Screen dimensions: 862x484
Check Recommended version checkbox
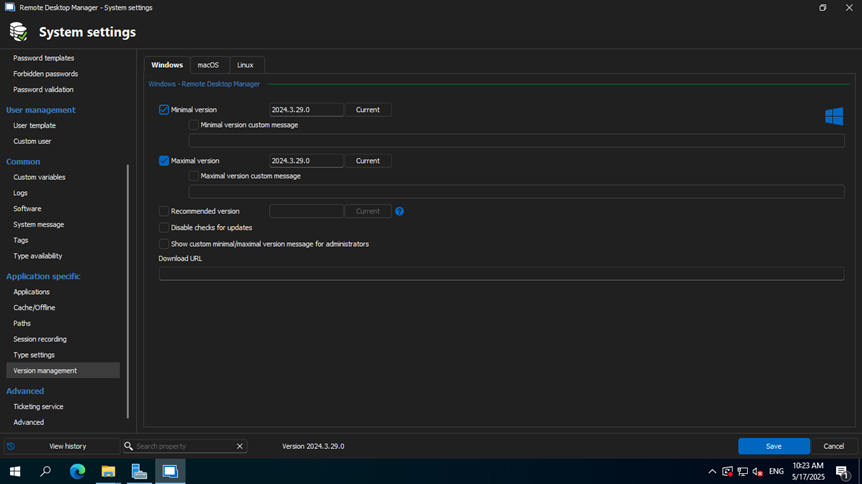[x=164, y=211]
